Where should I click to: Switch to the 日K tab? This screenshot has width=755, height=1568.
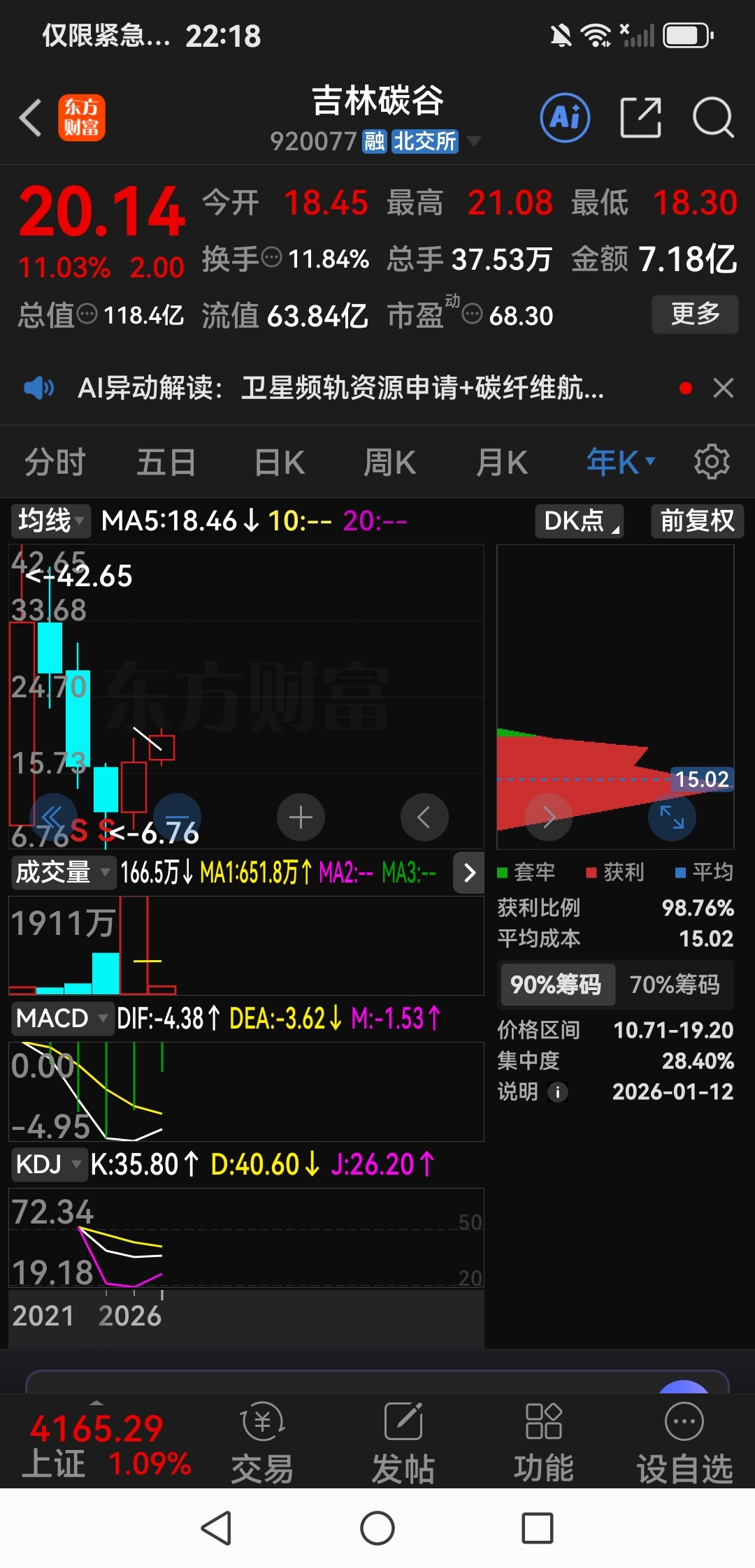[280, 462]
